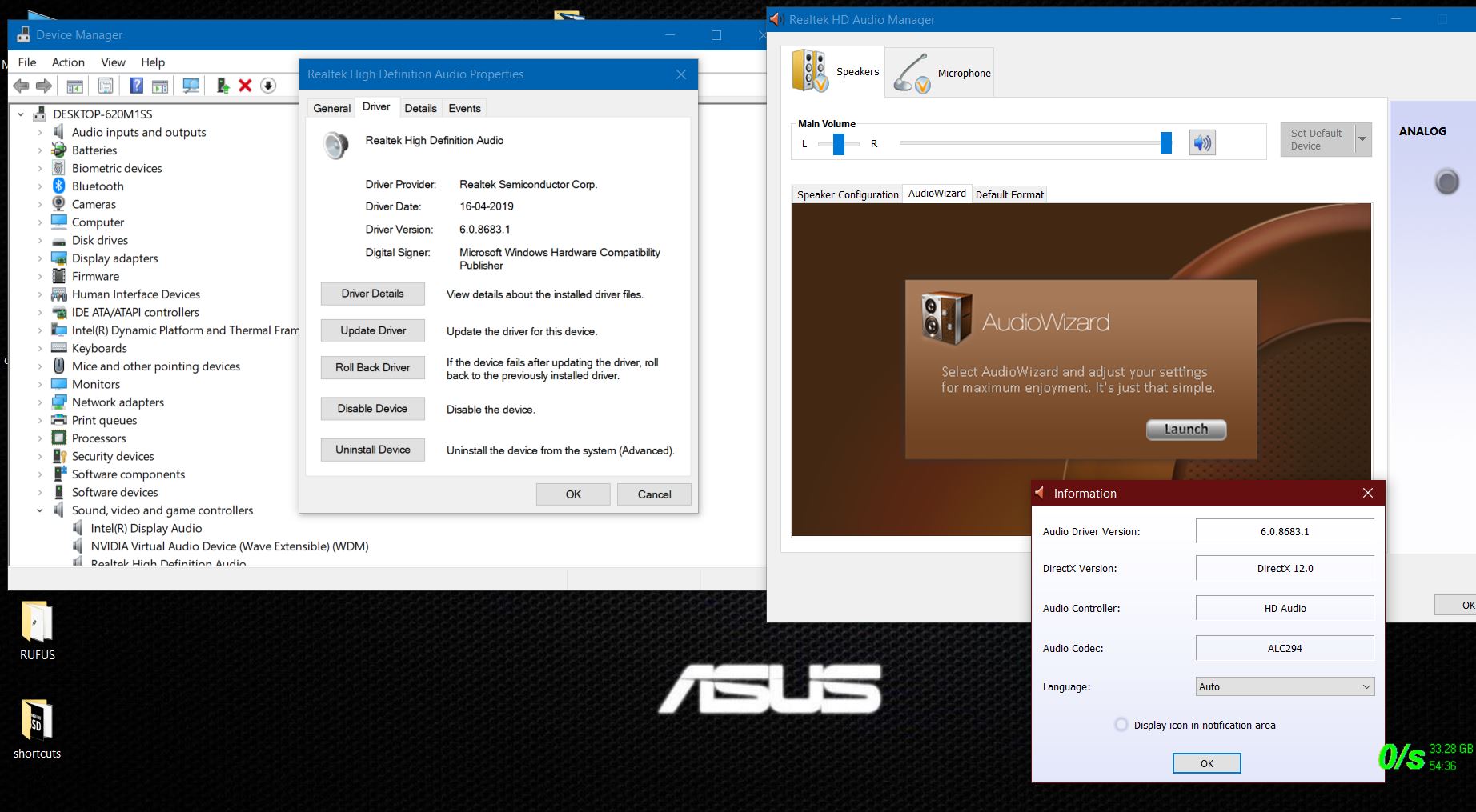Expand the Display adapters category
1476x812 pixels.
click(40, 258)
